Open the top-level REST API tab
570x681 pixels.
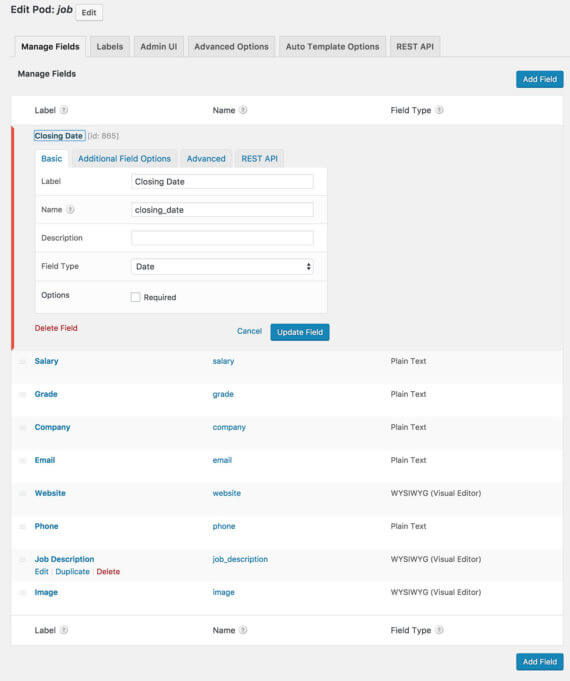coord(415,46)
